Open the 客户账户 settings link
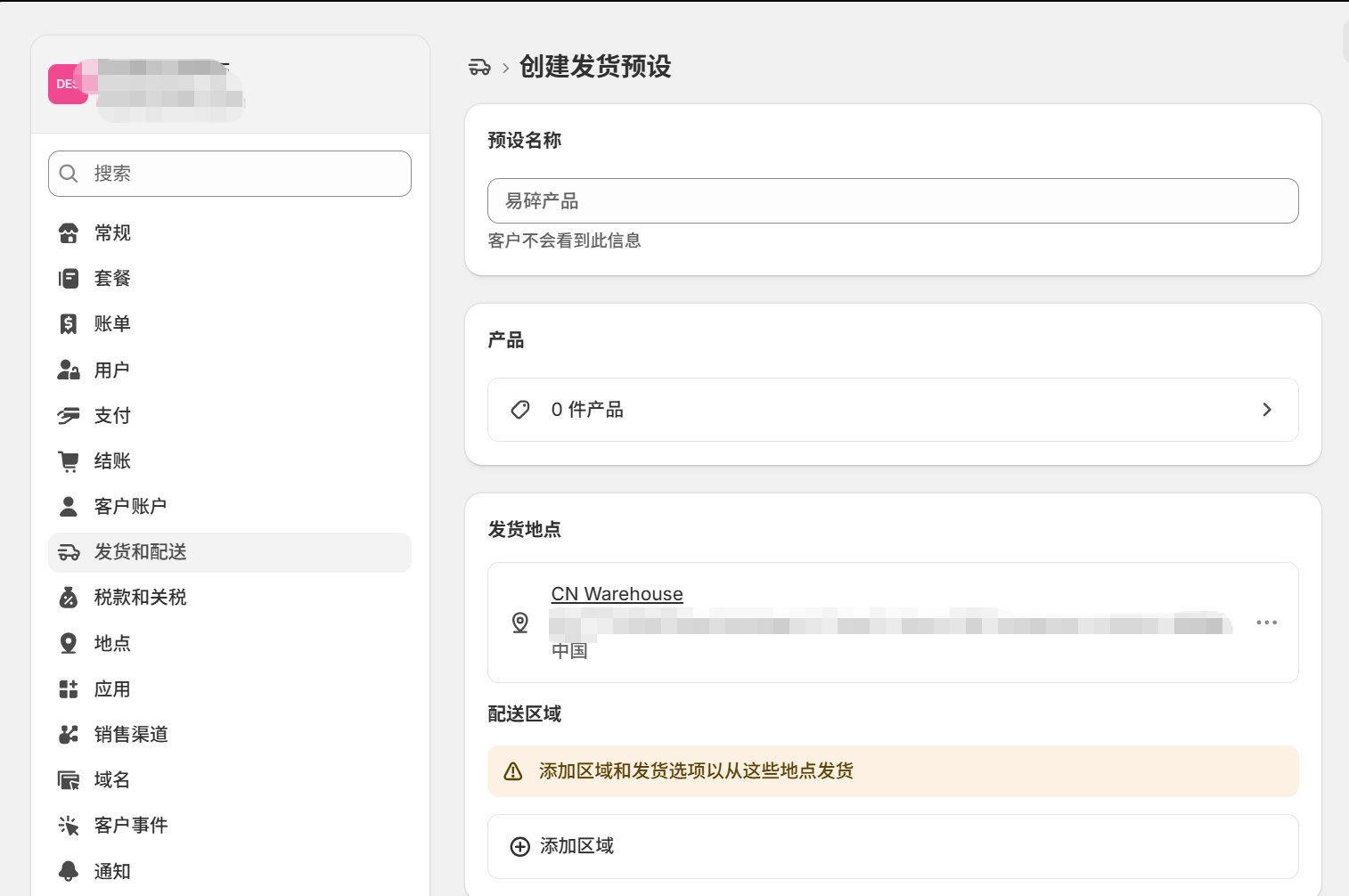This screenshot has height=896, width=1349. click(x=230, y=507)
